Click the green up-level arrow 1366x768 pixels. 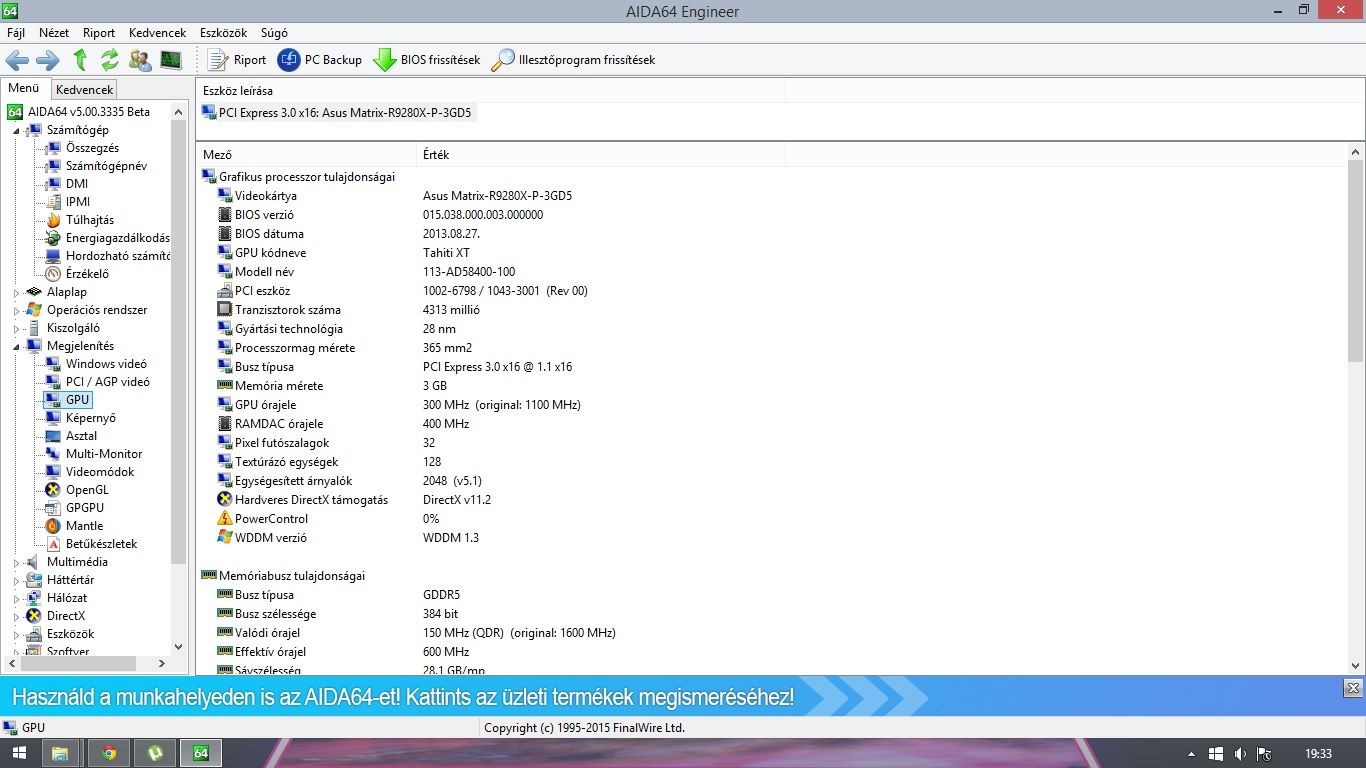(x=80, y=60)
